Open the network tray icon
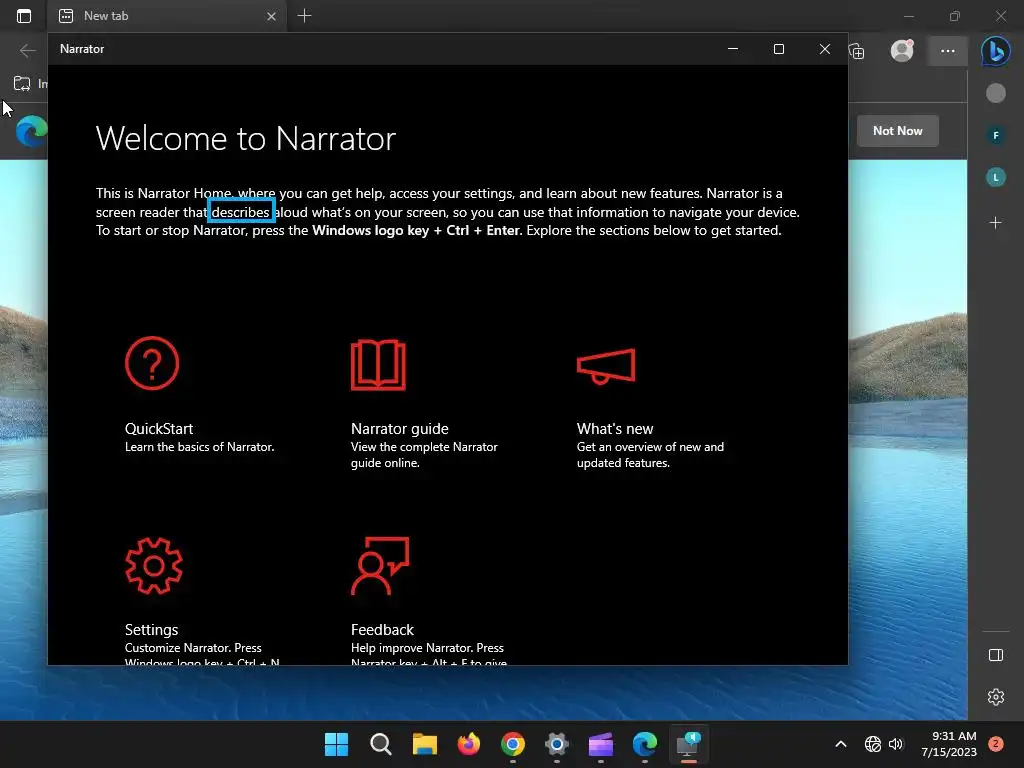The width and height of the screenshot is (1024, 768). 872,744
